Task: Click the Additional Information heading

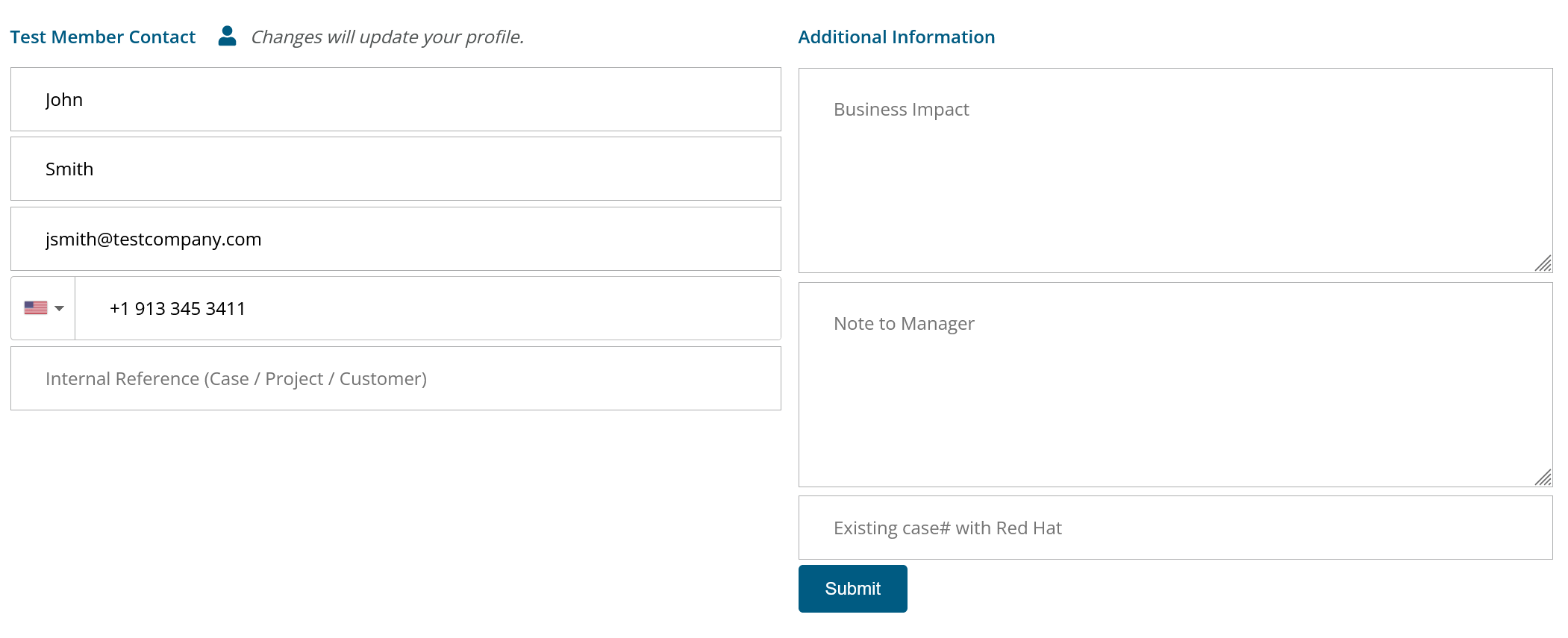Action: coord(896,37)
